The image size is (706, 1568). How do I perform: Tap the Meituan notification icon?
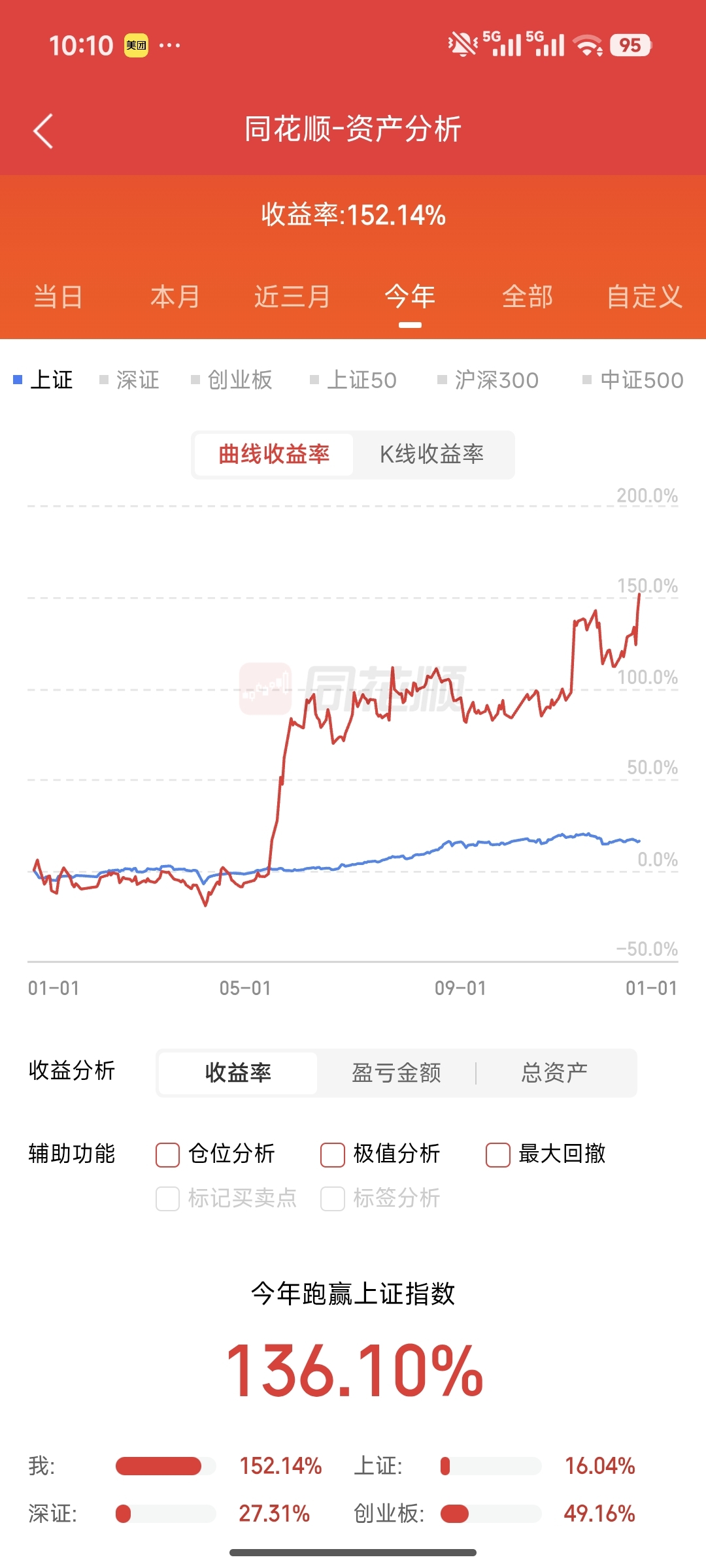[x=137, y=46]
